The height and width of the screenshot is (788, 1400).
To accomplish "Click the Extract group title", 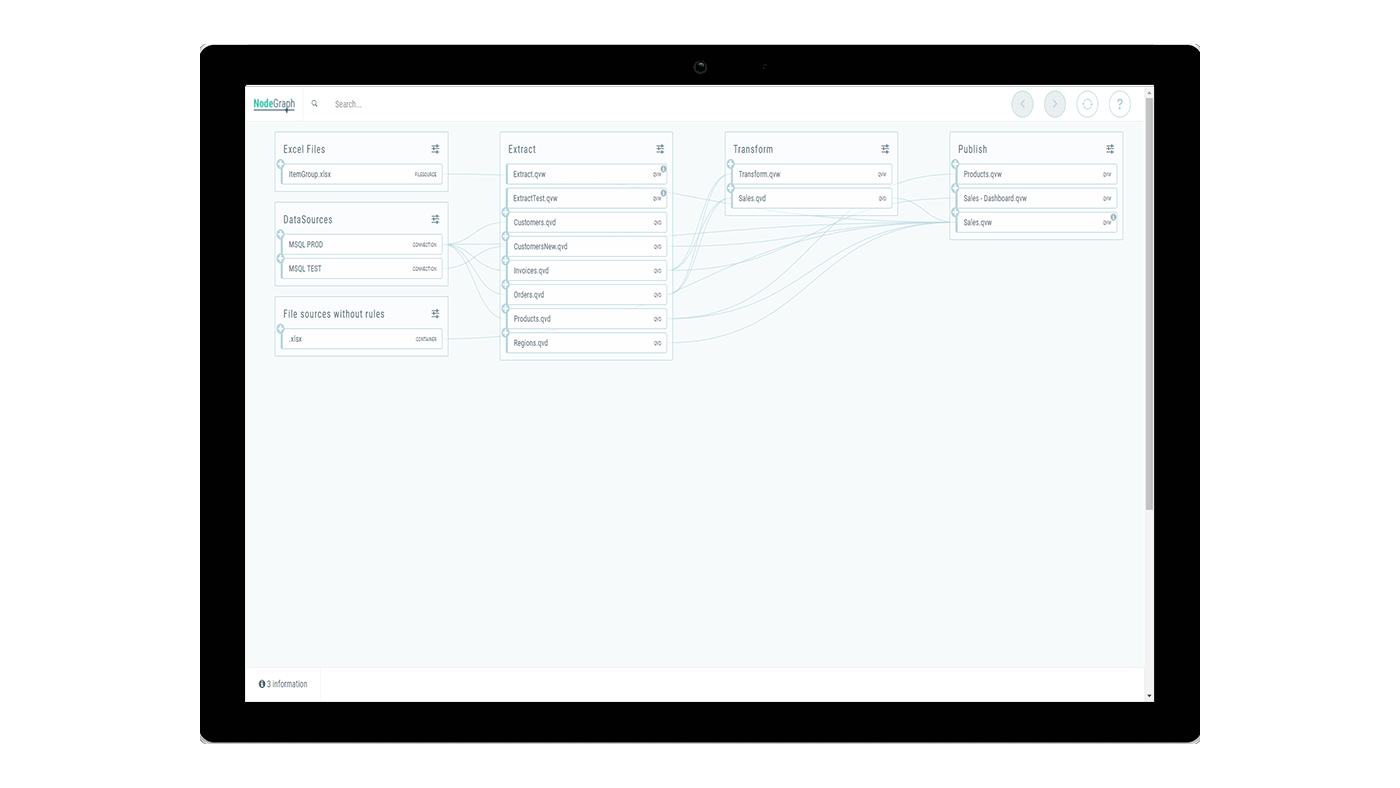I will [x=522, y=149].
